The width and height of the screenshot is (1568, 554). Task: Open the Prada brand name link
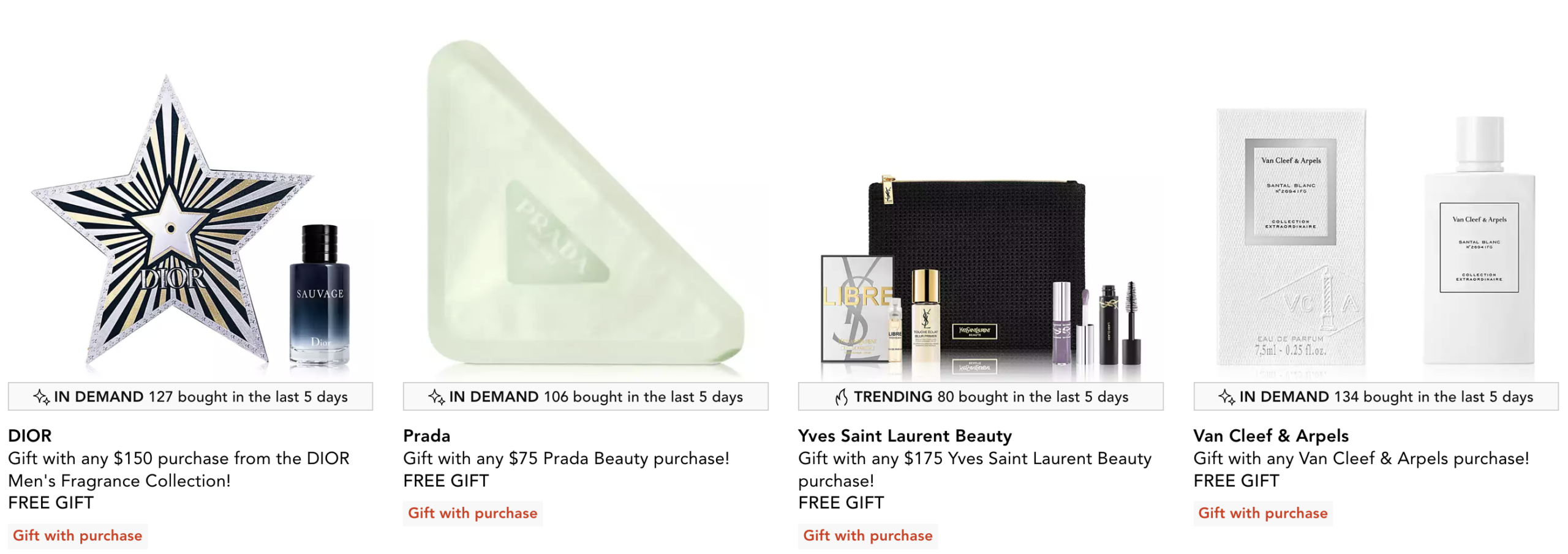coord(426,436)
